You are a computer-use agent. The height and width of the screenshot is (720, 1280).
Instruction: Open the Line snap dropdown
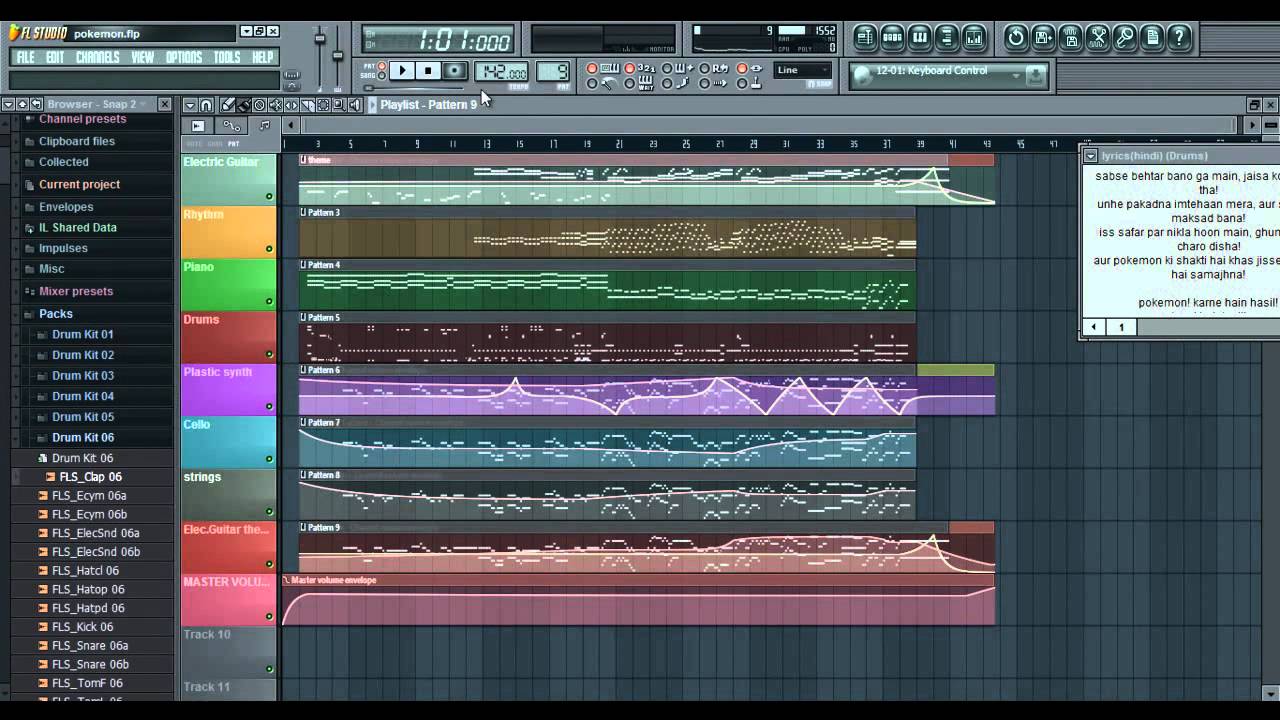(802, 70)
